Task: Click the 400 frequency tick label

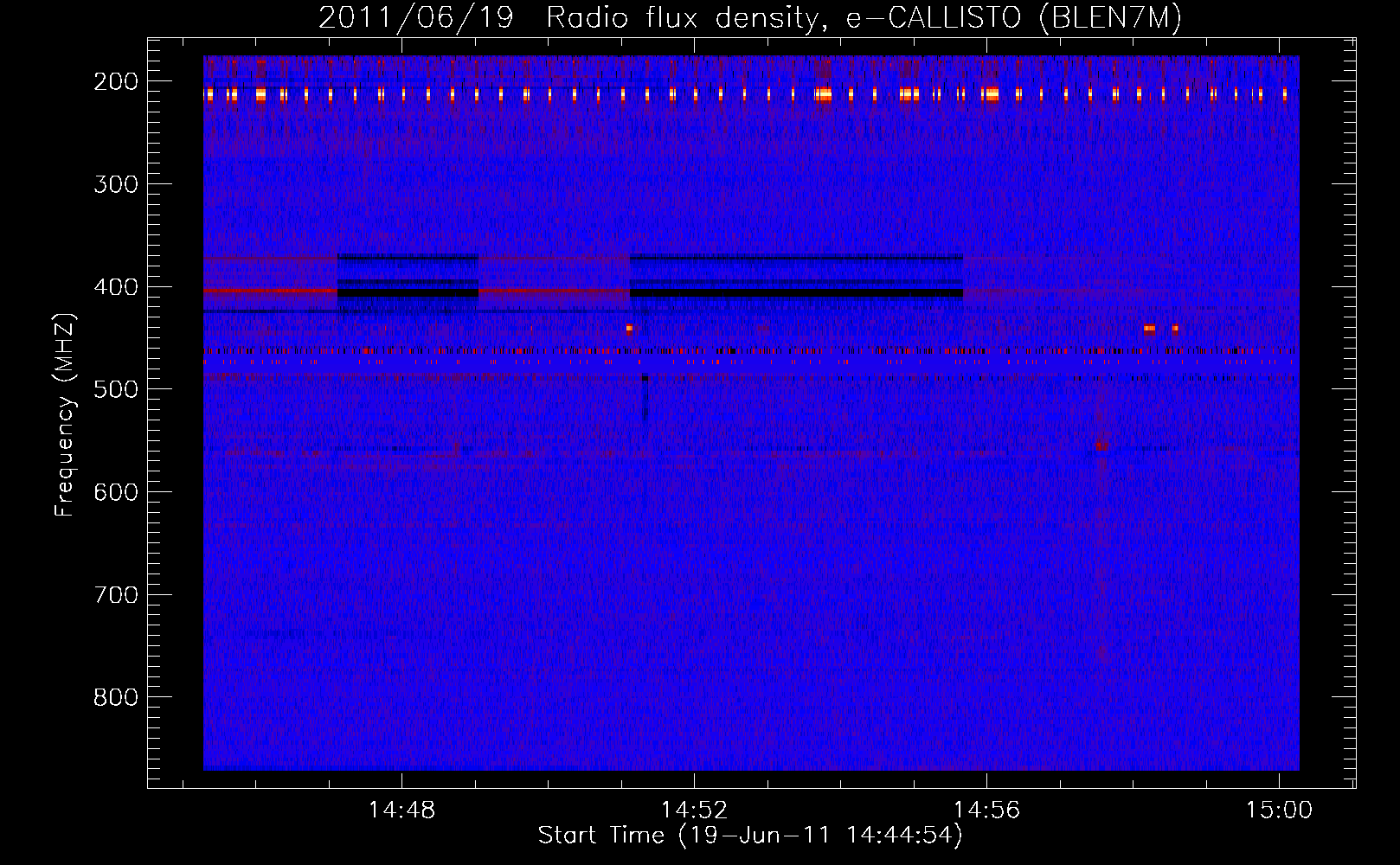Action: [x=116, y=287]
